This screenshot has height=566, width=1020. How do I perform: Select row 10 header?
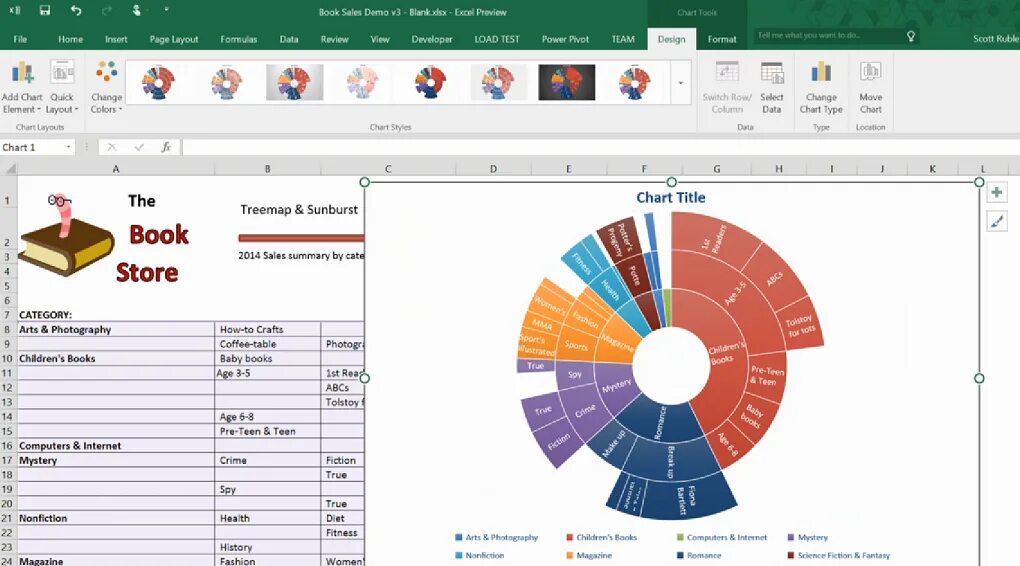click(8, 358)
